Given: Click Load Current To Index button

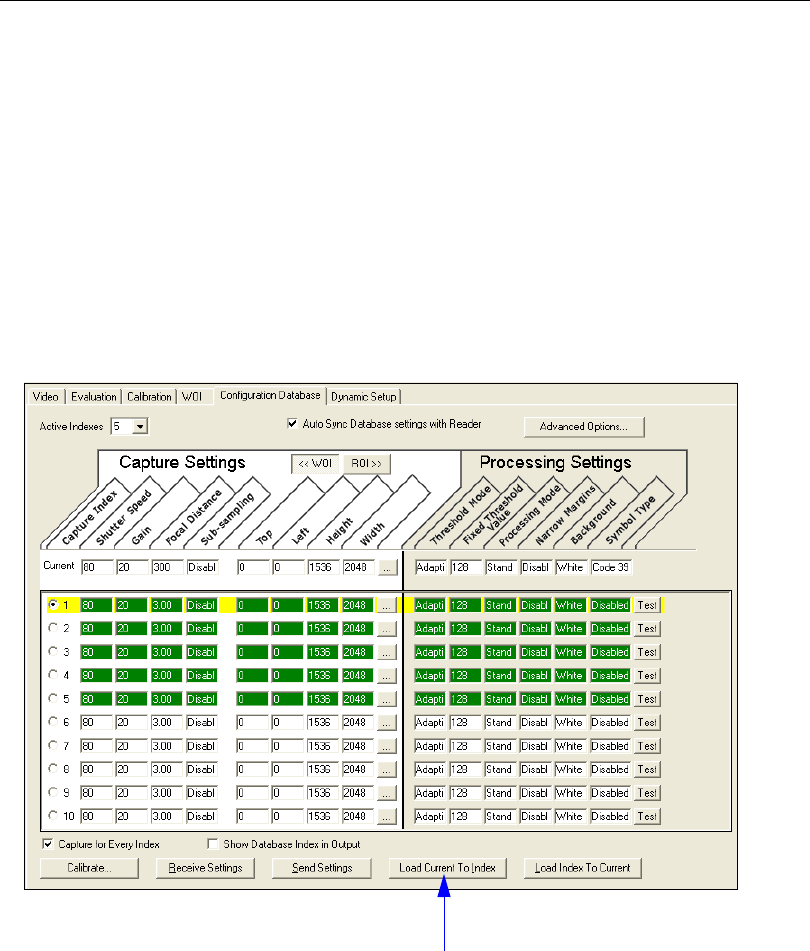Looking at the screenshot, I should point(447,868).
